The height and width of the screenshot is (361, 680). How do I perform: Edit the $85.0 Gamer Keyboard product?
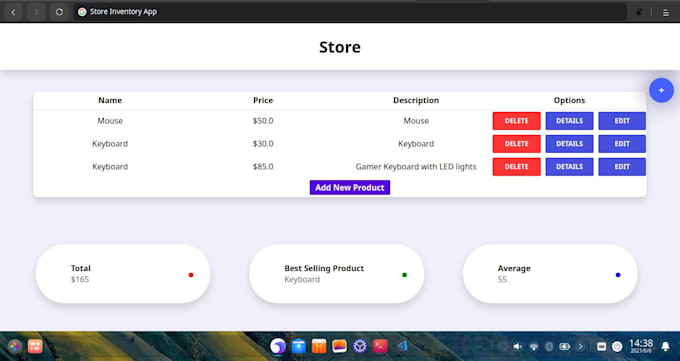pos(622,167)
